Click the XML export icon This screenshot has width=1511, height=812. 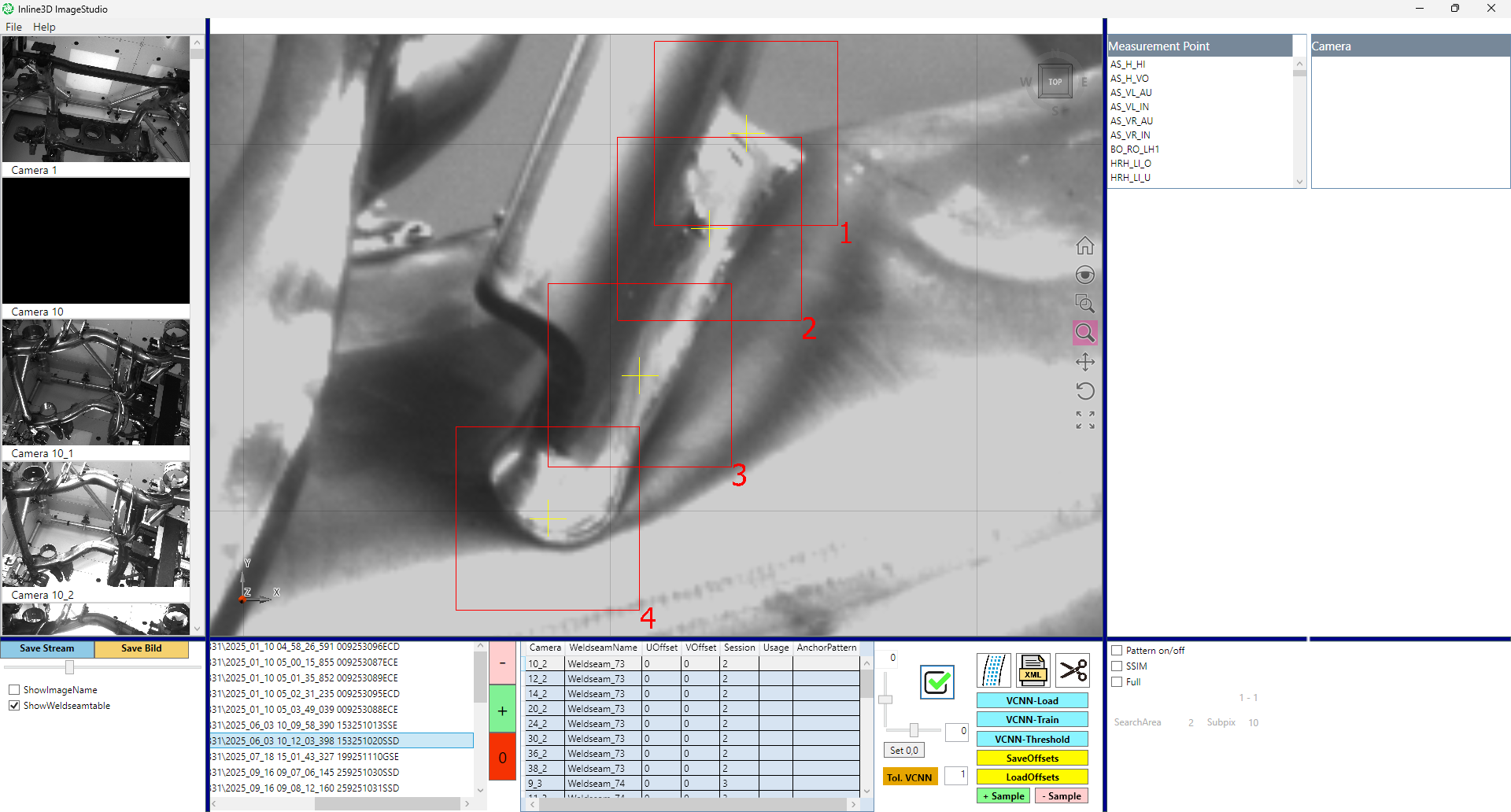point(1033,670)
